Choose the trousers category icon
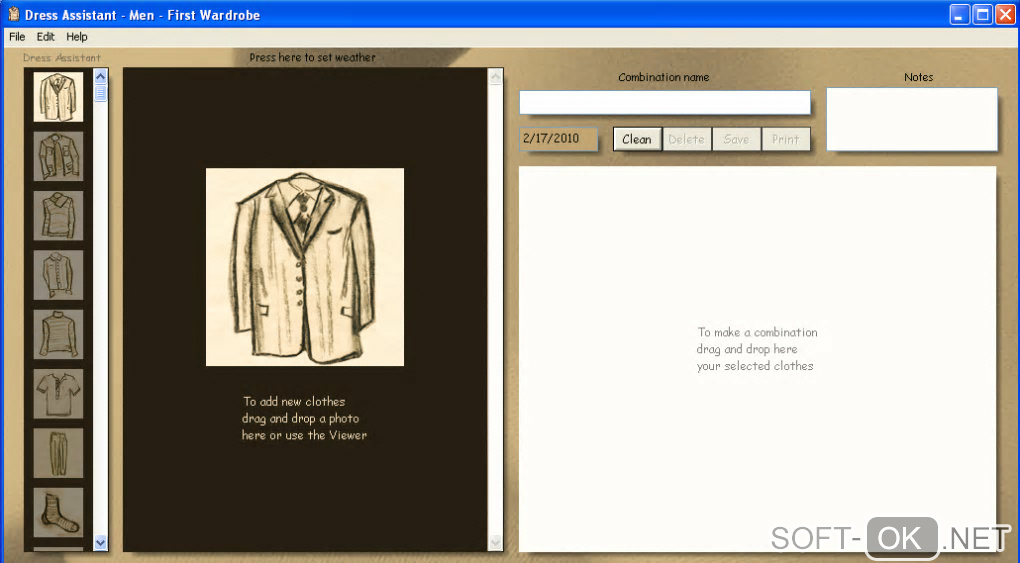This screenshot has height=563, width=1020. tap(59, 453)
